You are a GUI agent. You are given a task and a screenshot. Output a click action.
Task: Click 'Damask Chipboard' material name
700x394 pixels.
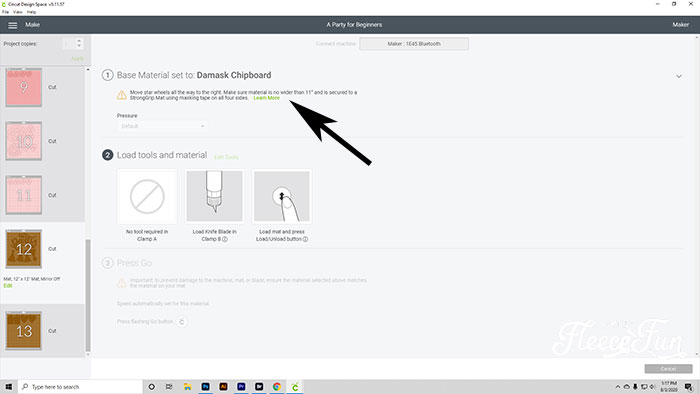[x=234, y=75]
